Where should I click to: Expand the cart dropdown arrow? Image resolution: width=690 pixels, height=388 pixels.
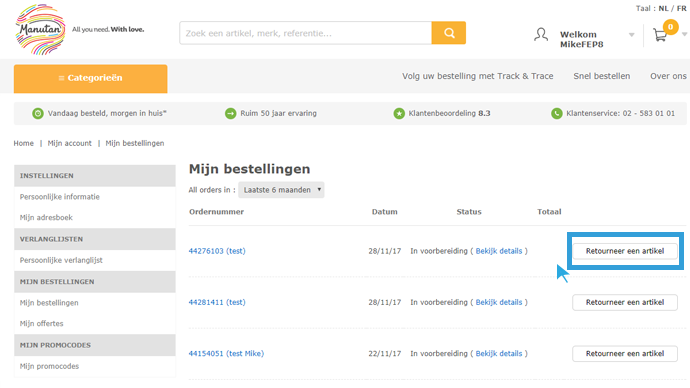(685, 34)
